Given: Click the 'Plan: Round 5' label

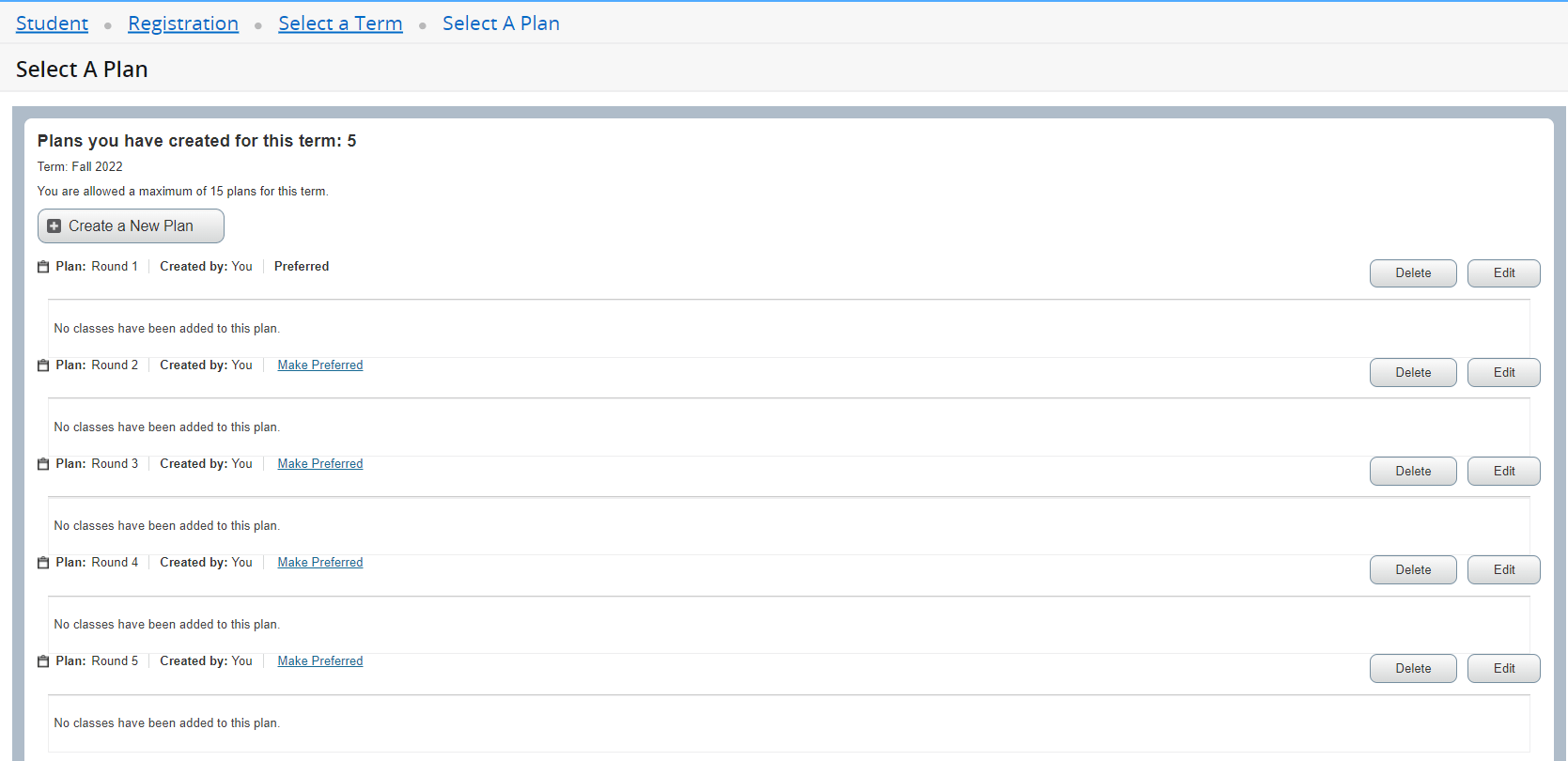Looking at the screenshot, I should pos(97,661).
